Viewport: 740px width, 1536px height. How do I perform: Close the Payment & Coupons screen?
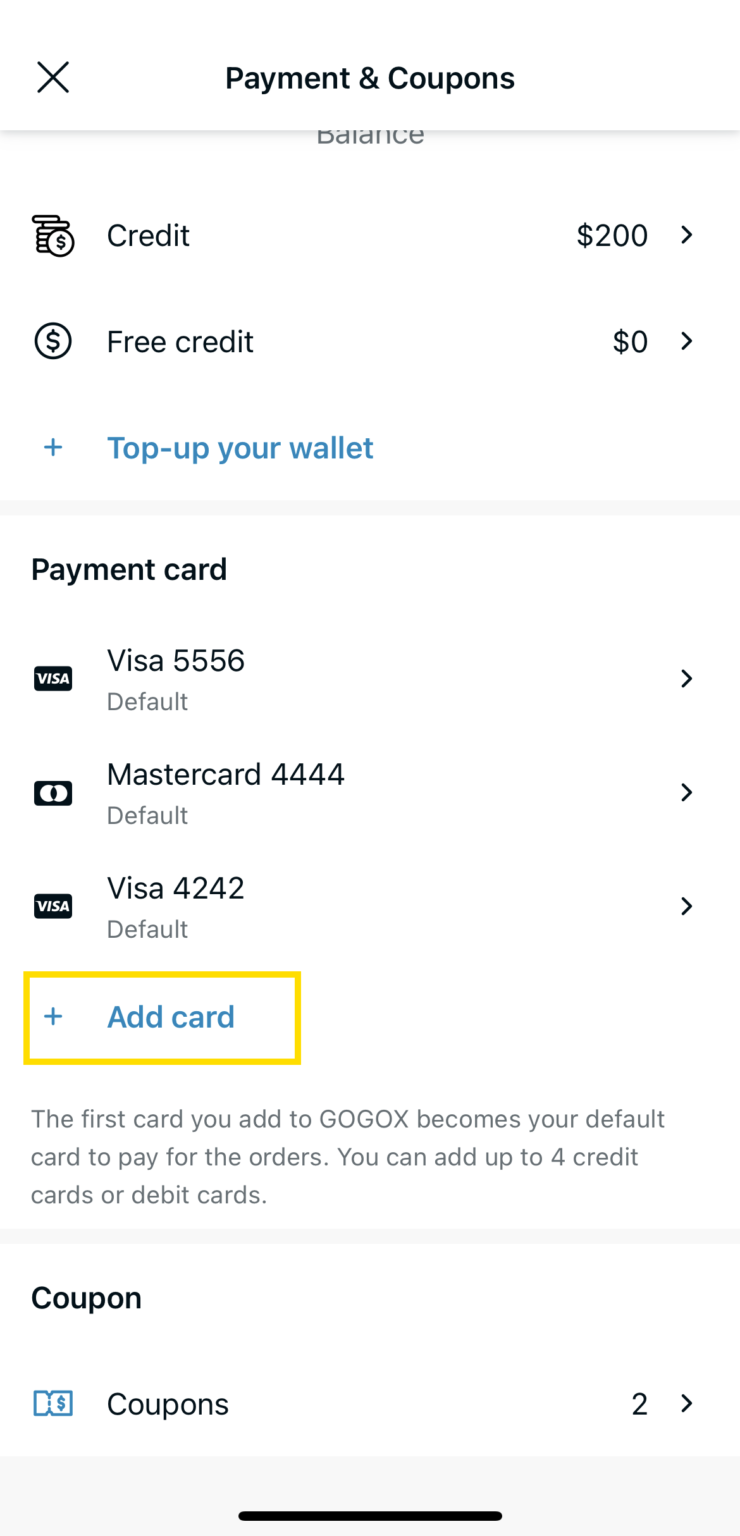click(52, 77)
